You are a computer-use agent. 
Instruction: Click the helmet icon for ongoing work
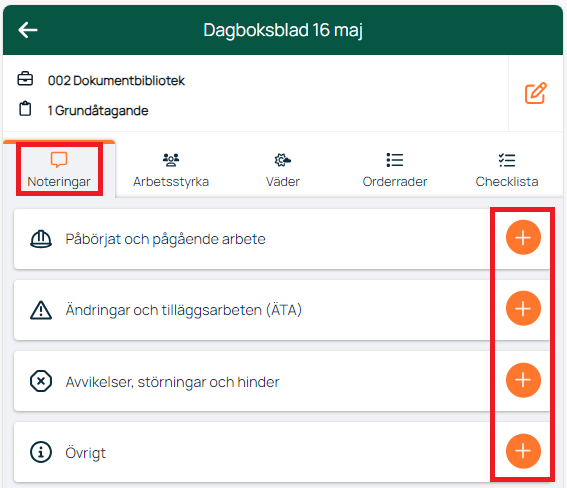coord(41,239)
